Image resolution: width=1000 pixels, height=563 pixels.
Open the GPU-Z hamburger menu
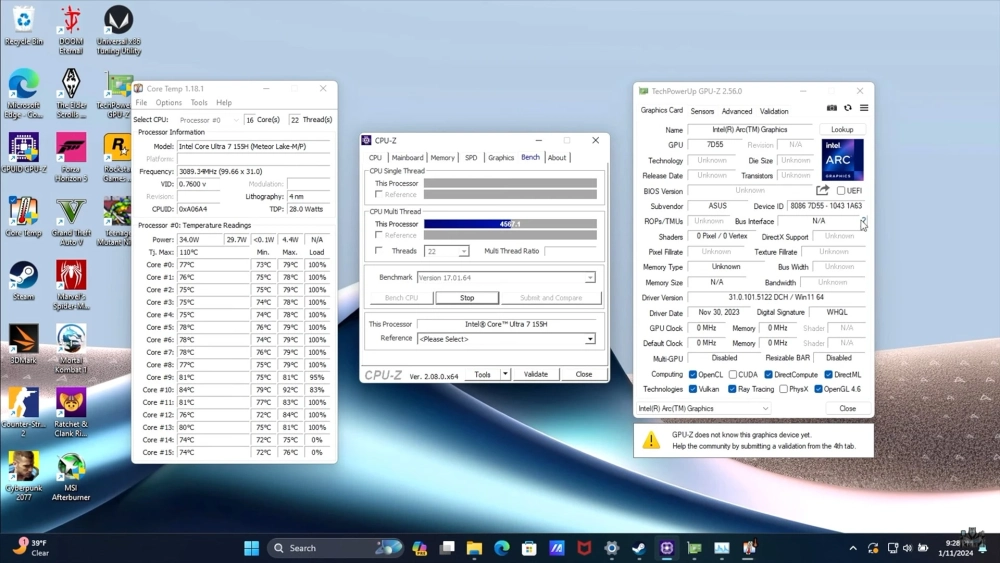(864, 108)
